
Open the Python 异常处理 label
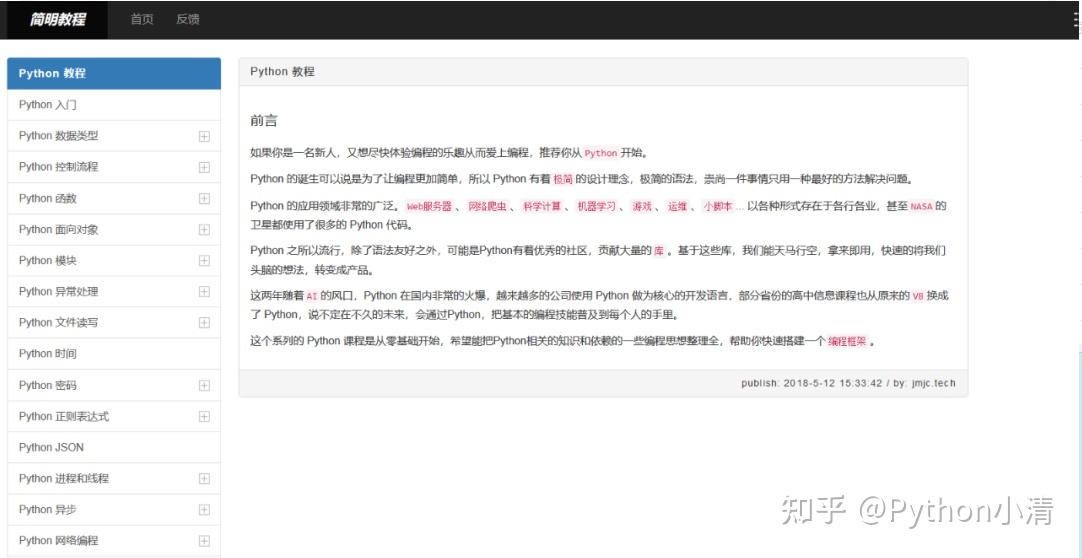click(59, 292)
